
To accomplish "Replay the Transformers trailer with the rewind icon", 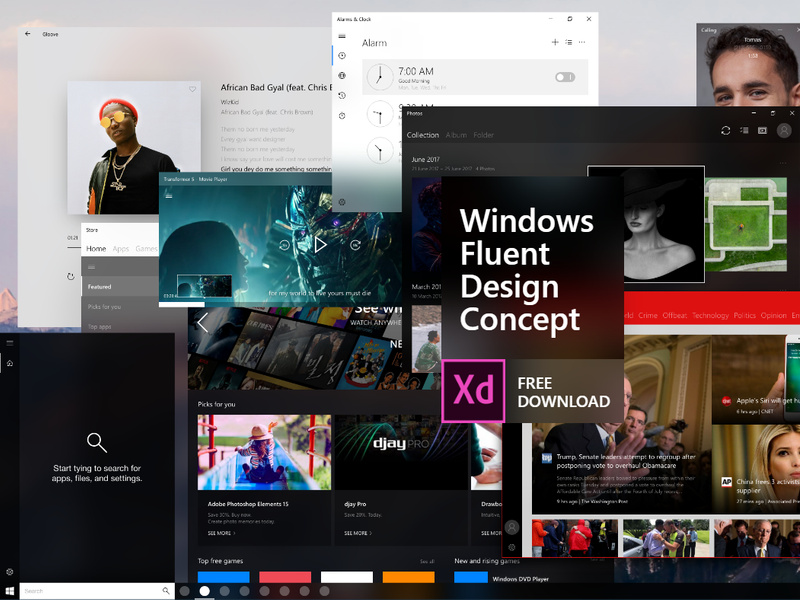I will point(285,244).
